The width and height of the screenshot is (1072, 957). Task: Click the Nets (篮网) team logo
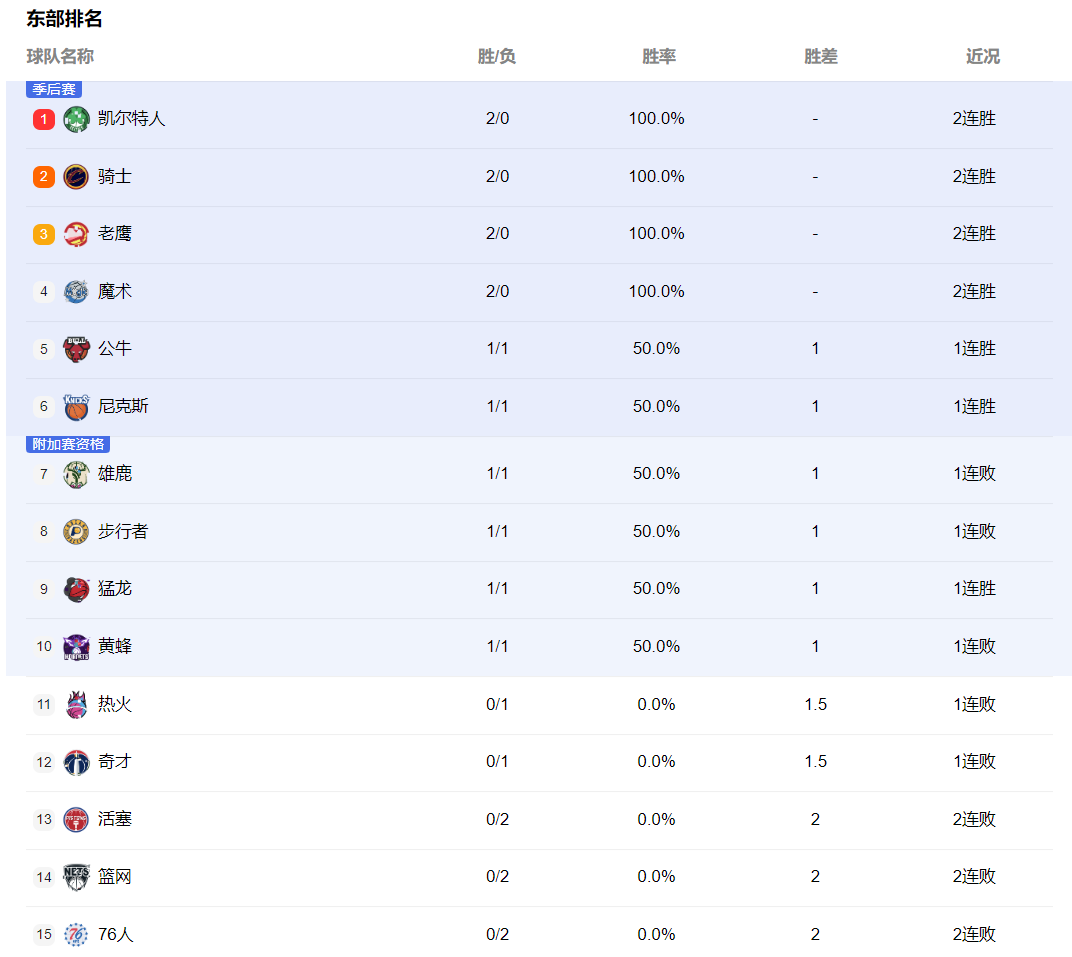click(76, 877)
